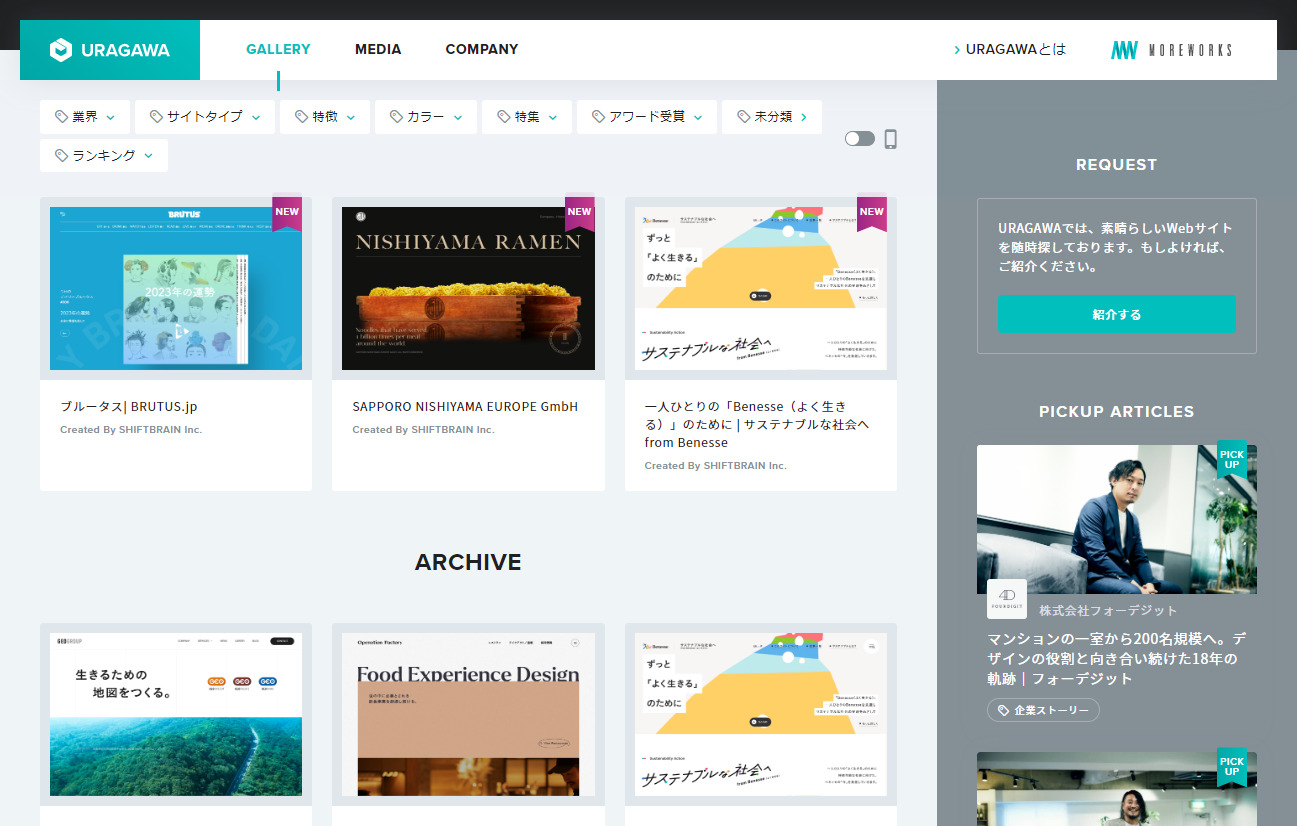Click the 紹介する button
Image resolution: width=1297 pixels, height=826 pixels.
(1116, 314)
